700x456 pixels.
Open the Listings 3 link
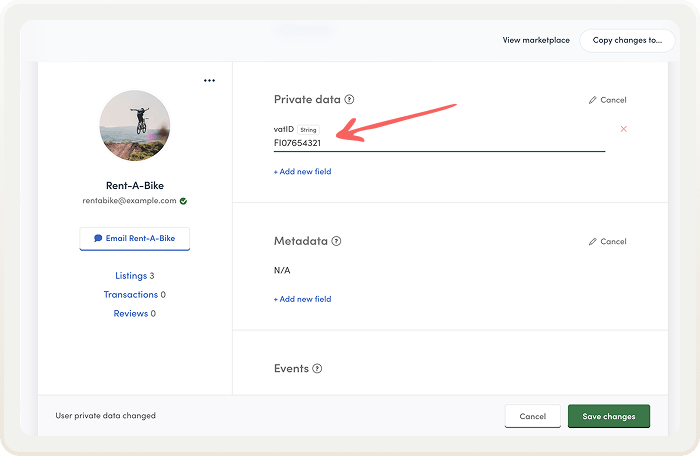(135, 276)
